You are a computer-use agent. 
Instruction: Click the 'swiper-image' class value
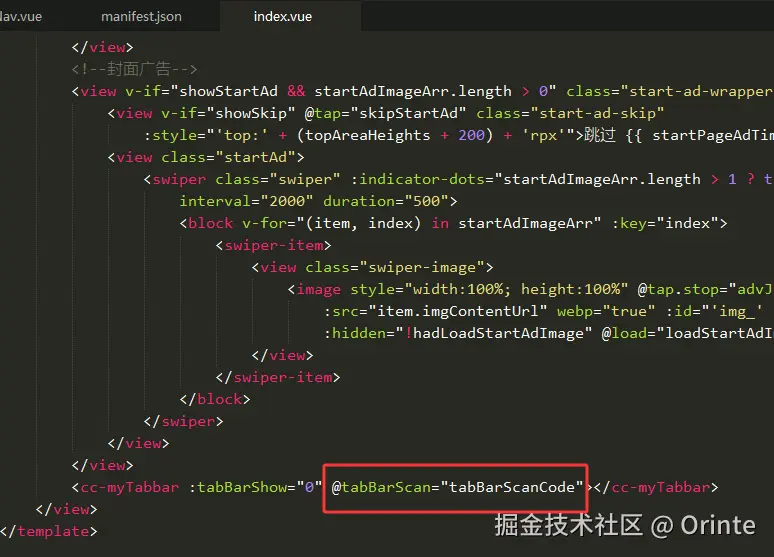422,267
